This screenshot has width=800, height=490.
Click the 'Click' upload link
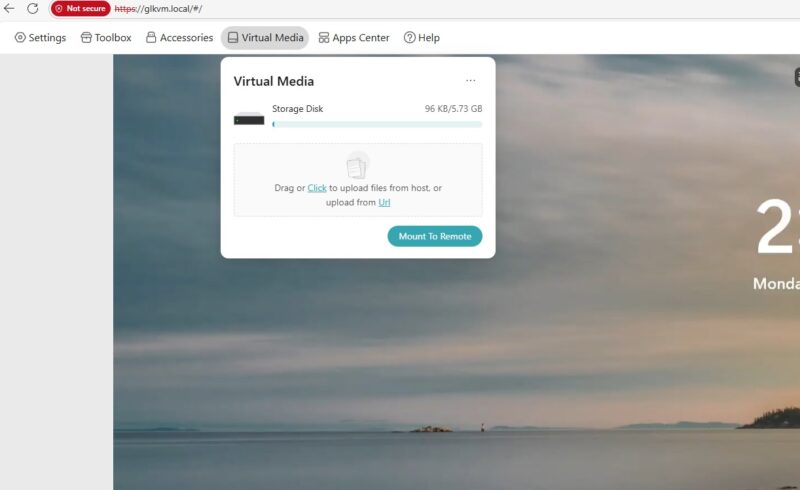tap(317, 188)
